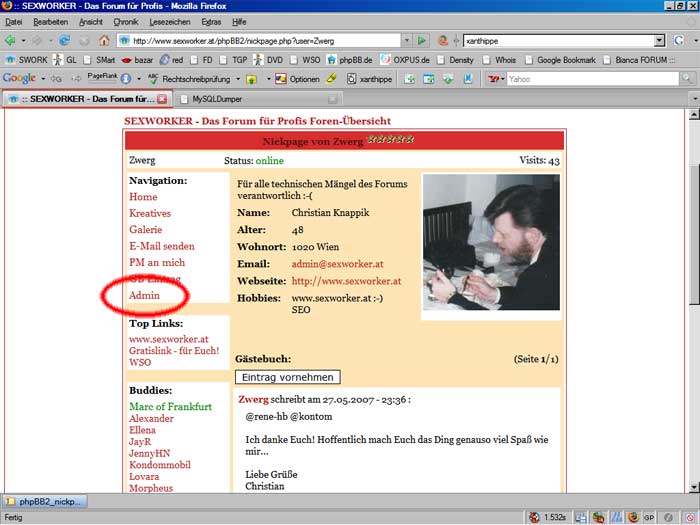Expand the Google logo dropdown arrow

coord(43,79)
